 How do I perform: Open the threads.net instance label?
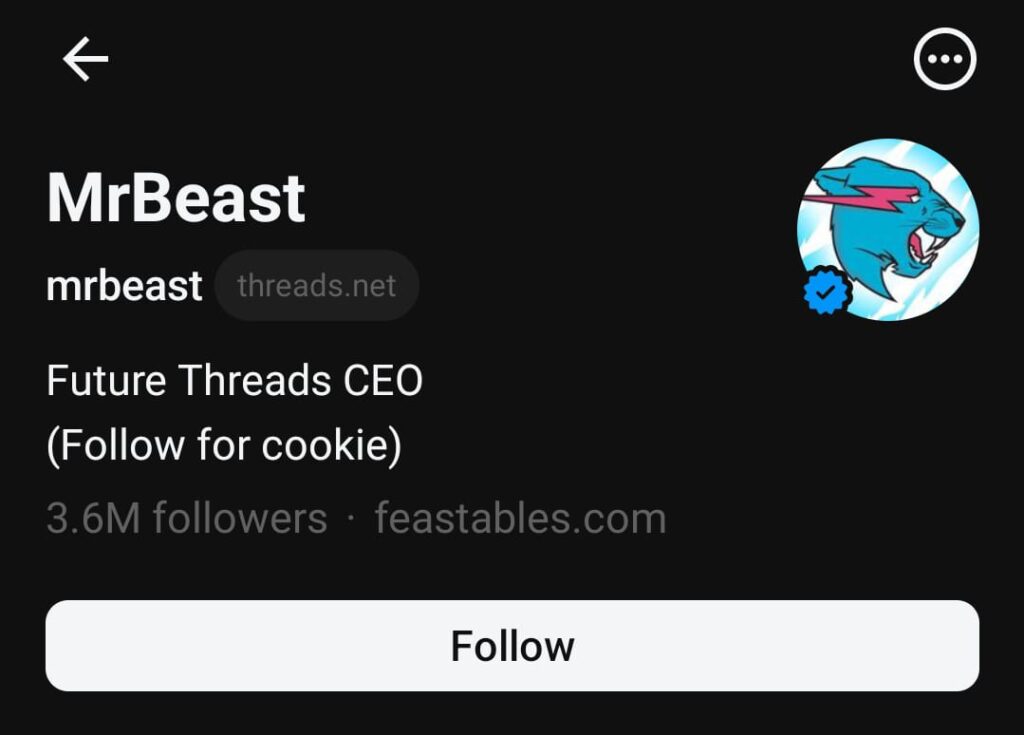tap(317, 284)
